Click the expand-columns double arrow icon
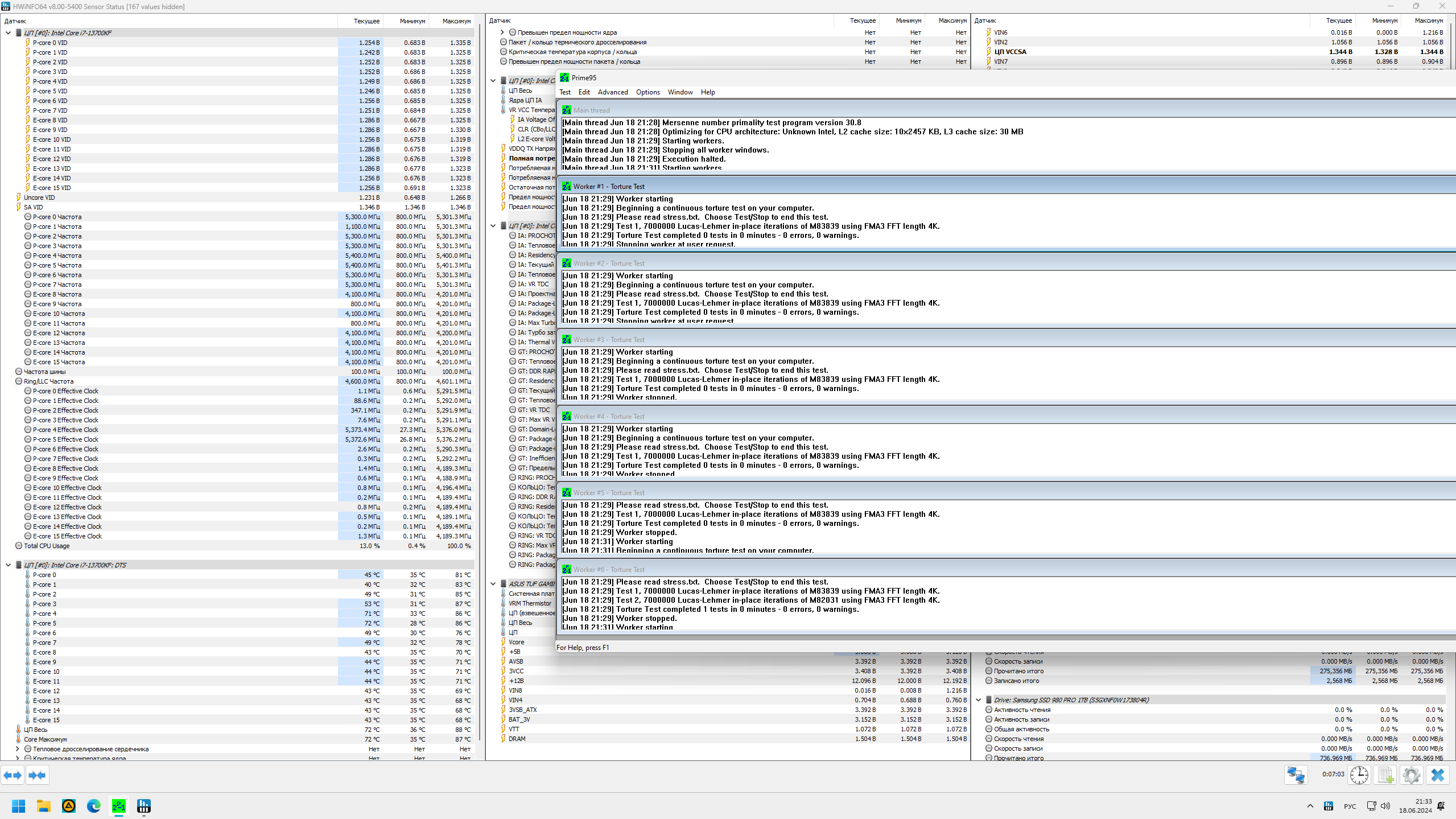The height and width of the screenshot is (819, 1456). click(x=13, y=775)
